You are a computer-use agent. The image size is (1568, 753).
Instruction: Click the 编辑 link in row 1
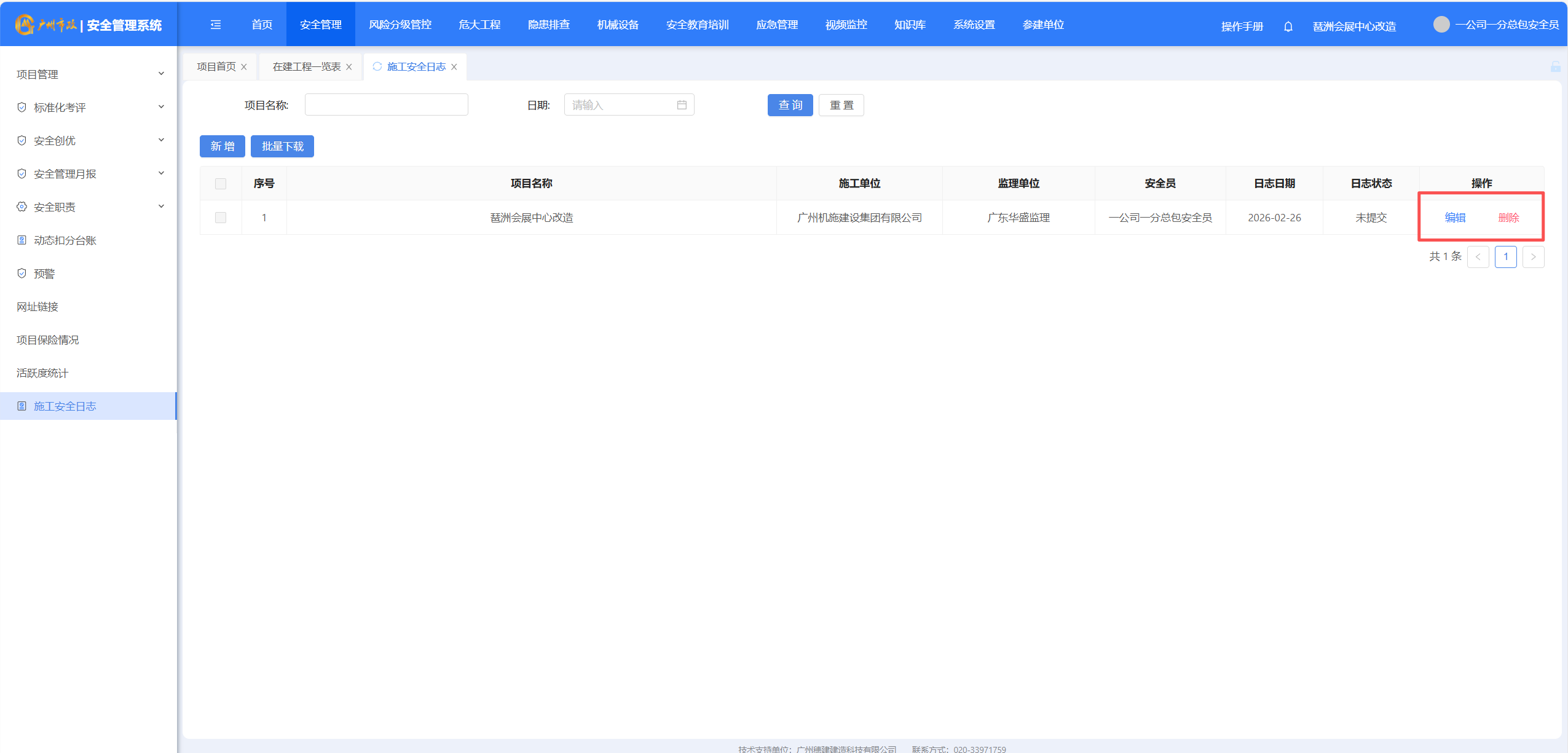click(1454, 218)
